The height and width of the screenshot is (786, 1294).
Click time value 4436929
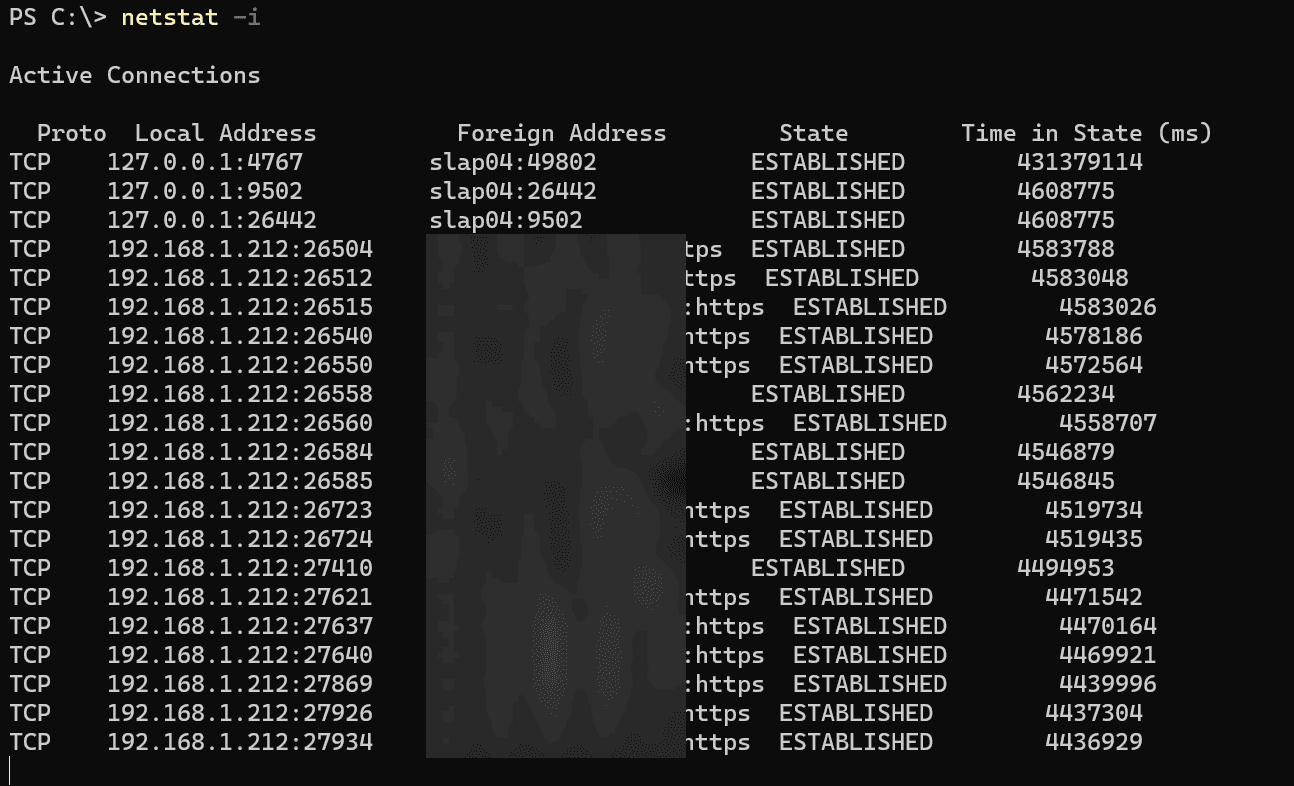(x=1094, y=742)
